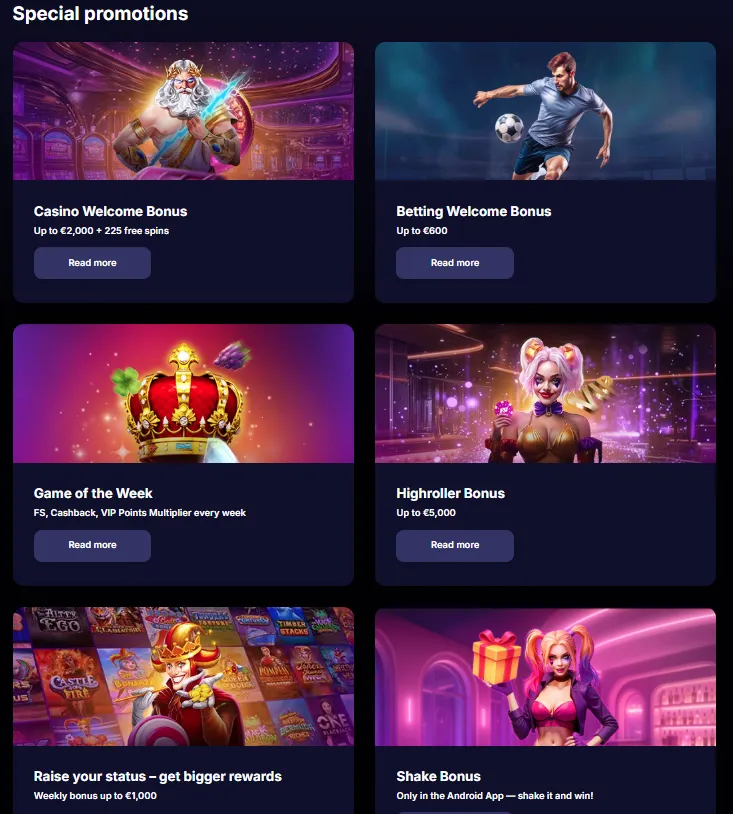Screen dimensions: 733x814
Task: Click the soccer ball in the betting banner
Action: point(509,128)
